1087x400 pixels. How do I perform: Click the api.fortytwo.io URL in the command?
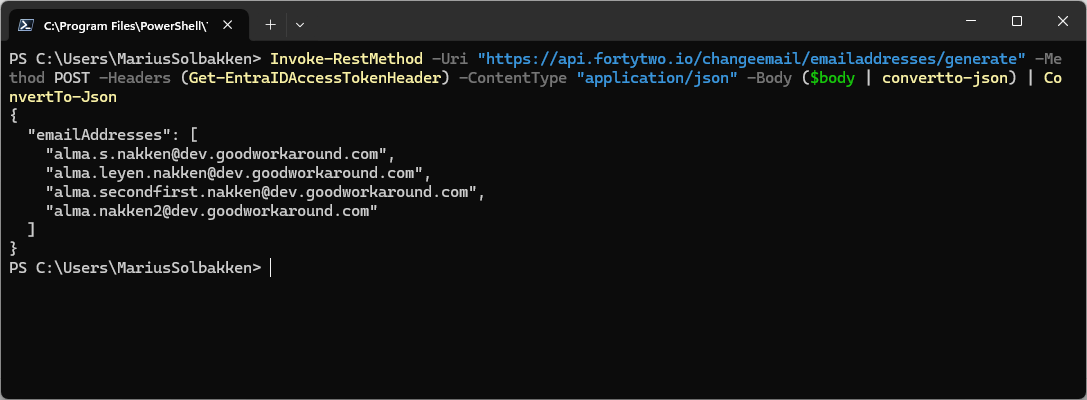point(751,58)
